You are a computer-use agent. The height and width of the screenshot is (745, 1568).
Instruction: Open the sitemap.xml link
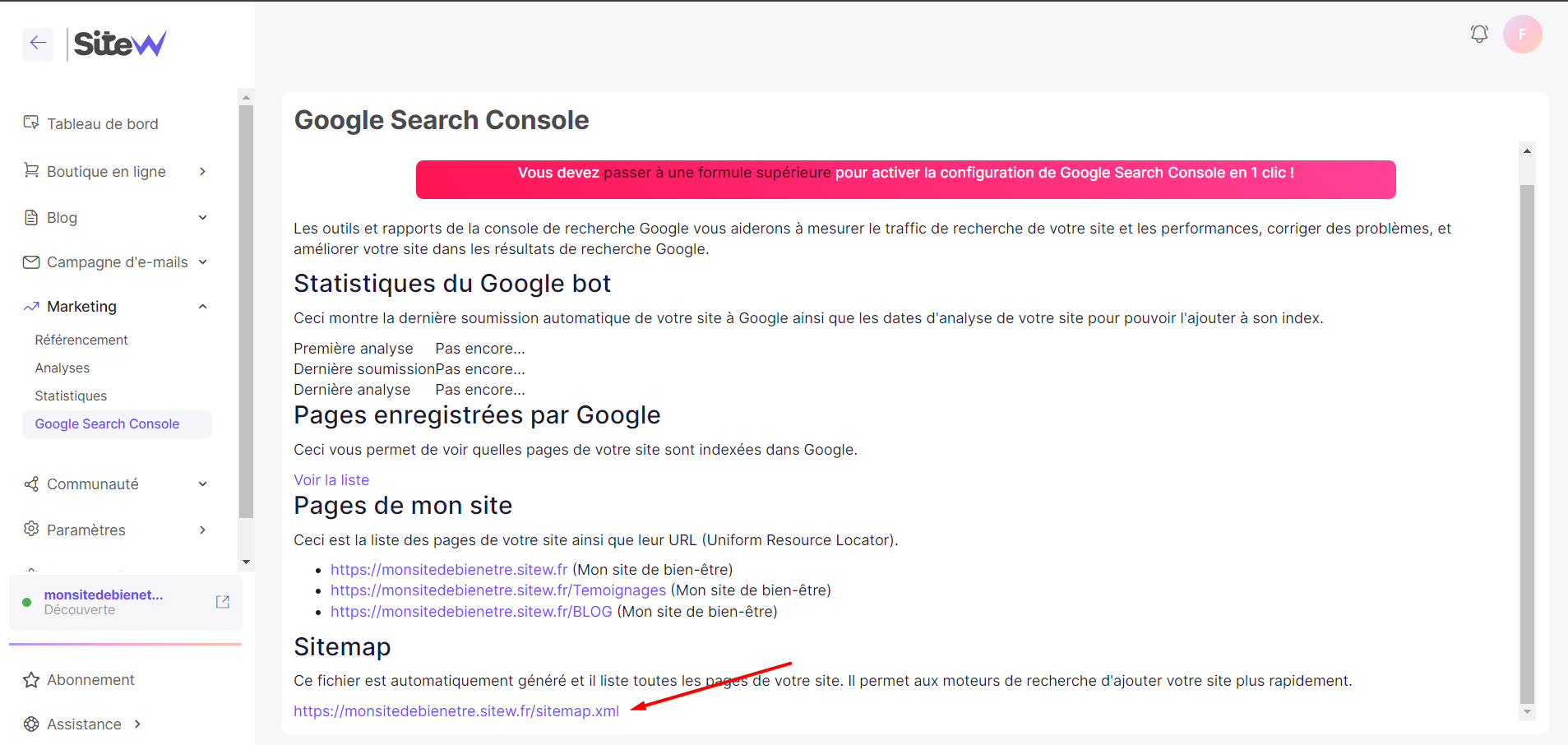[x=456, y=711]
